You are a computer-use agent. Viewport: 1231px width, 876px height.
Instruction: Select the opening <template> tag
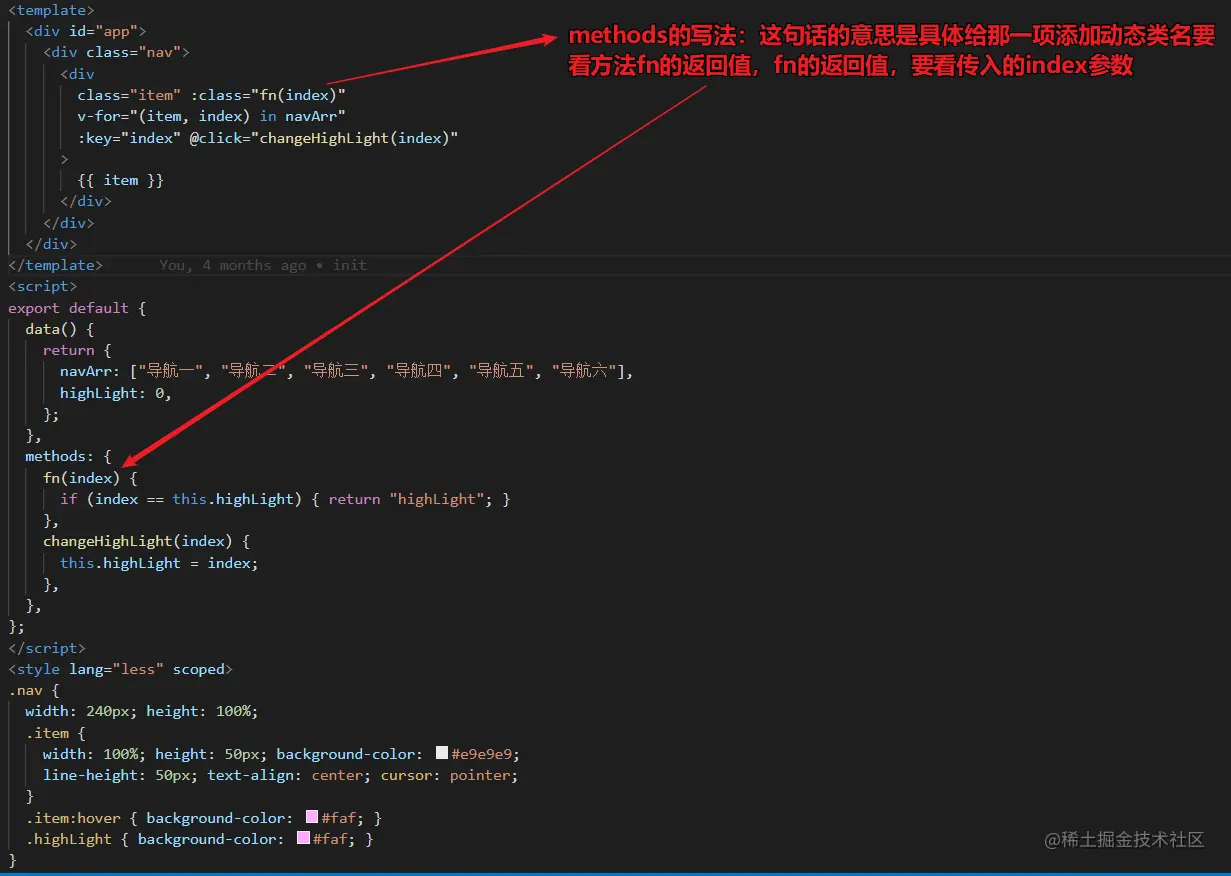[x=51, y=10]
